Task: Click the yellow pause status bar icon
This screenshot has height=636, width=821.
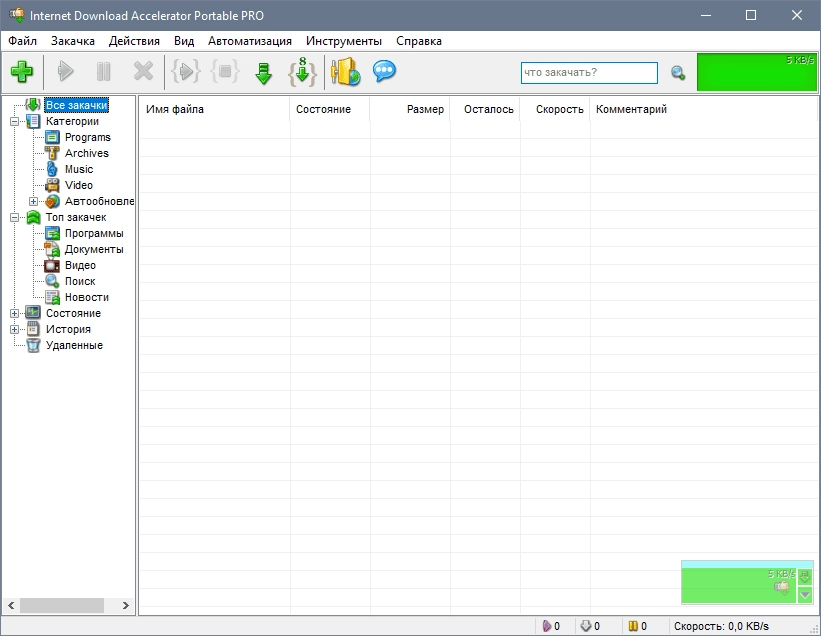Action: click(633, 626)
